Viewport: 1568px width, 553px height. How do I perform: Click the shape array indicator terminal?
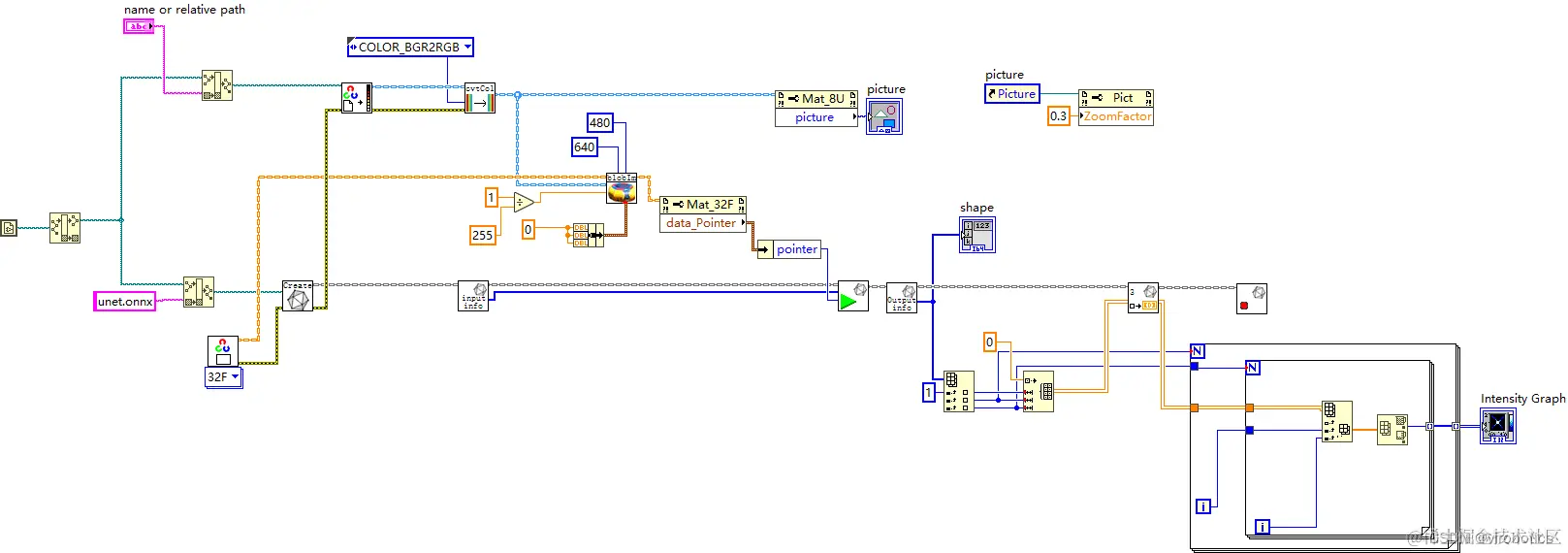tap(977, 235)
